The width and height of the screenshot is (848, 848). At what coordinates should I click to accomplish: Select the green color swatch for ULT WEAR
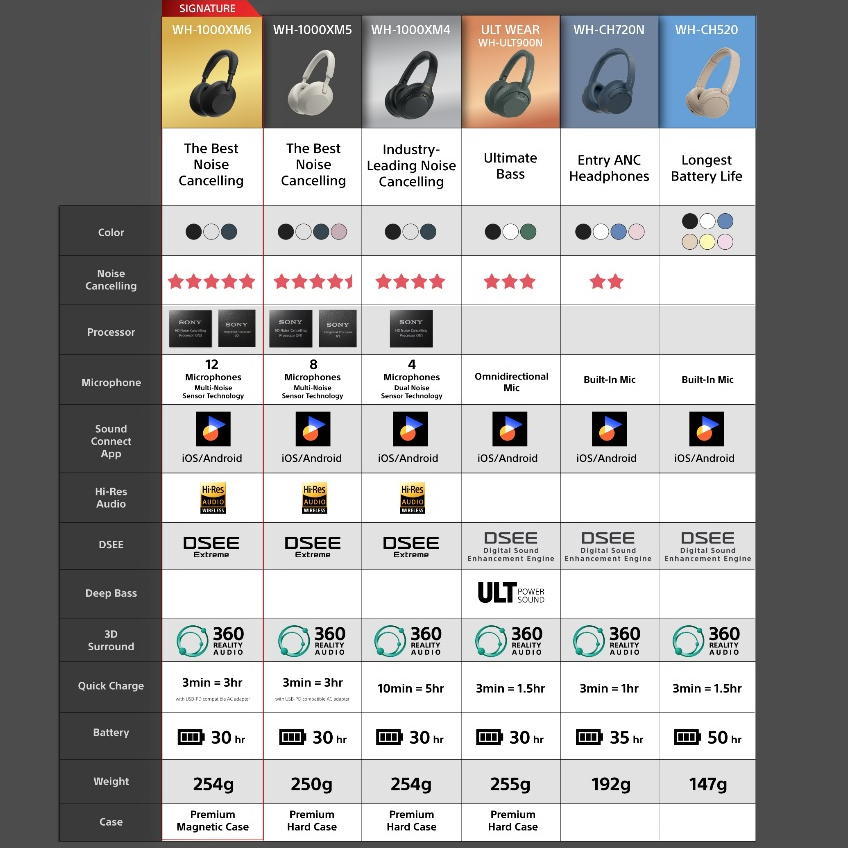[x=528, y=232]
